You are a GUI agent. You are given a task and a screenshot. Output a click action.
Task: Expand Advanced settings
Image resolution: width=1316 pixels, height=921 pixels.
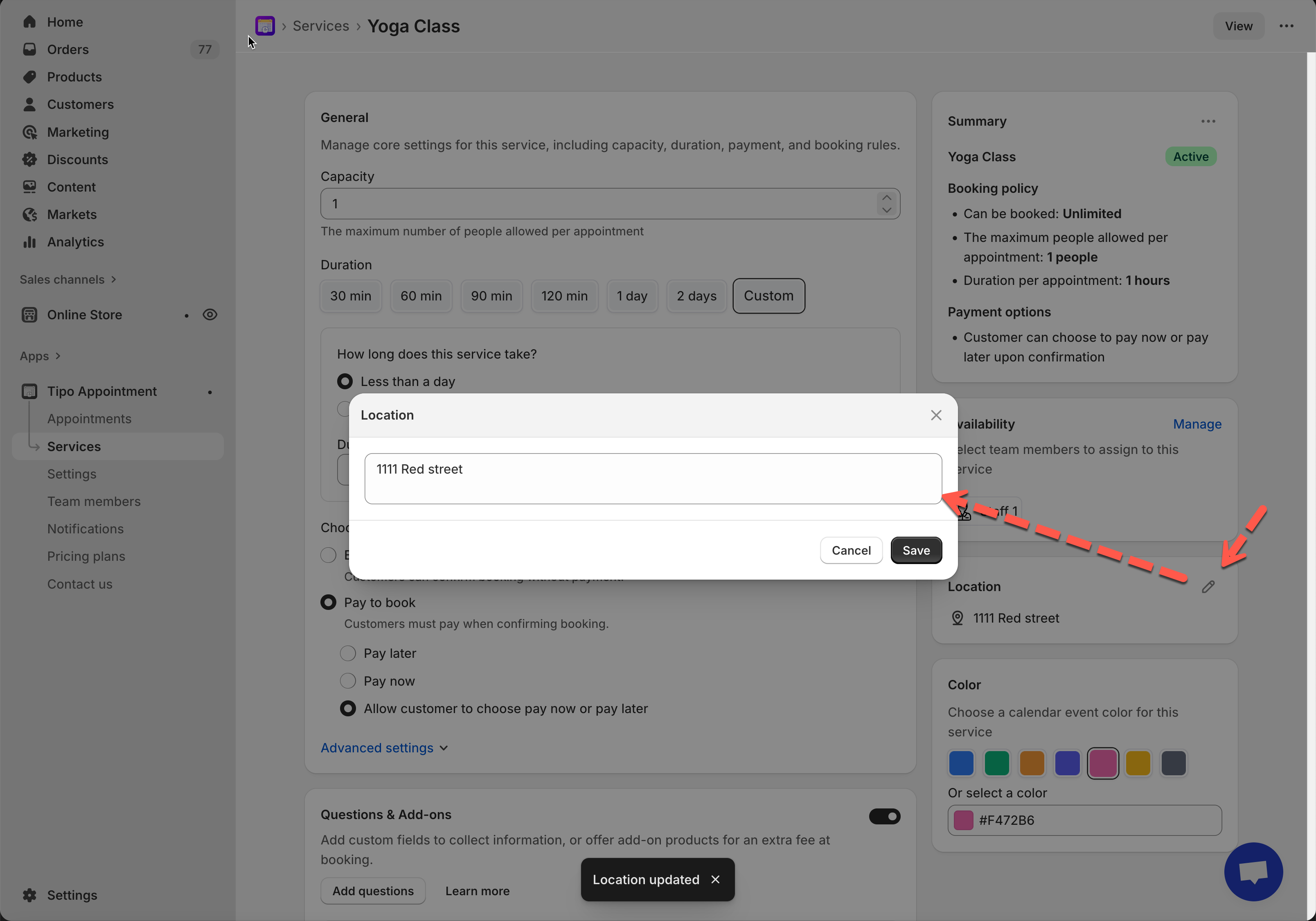pos(384,748)
